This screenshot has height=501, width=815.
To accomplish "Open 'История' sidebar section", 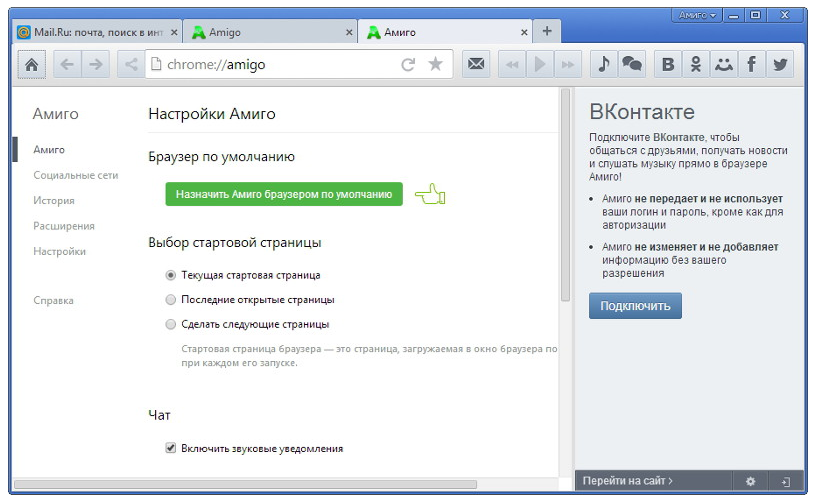I will tap(54, 201).
